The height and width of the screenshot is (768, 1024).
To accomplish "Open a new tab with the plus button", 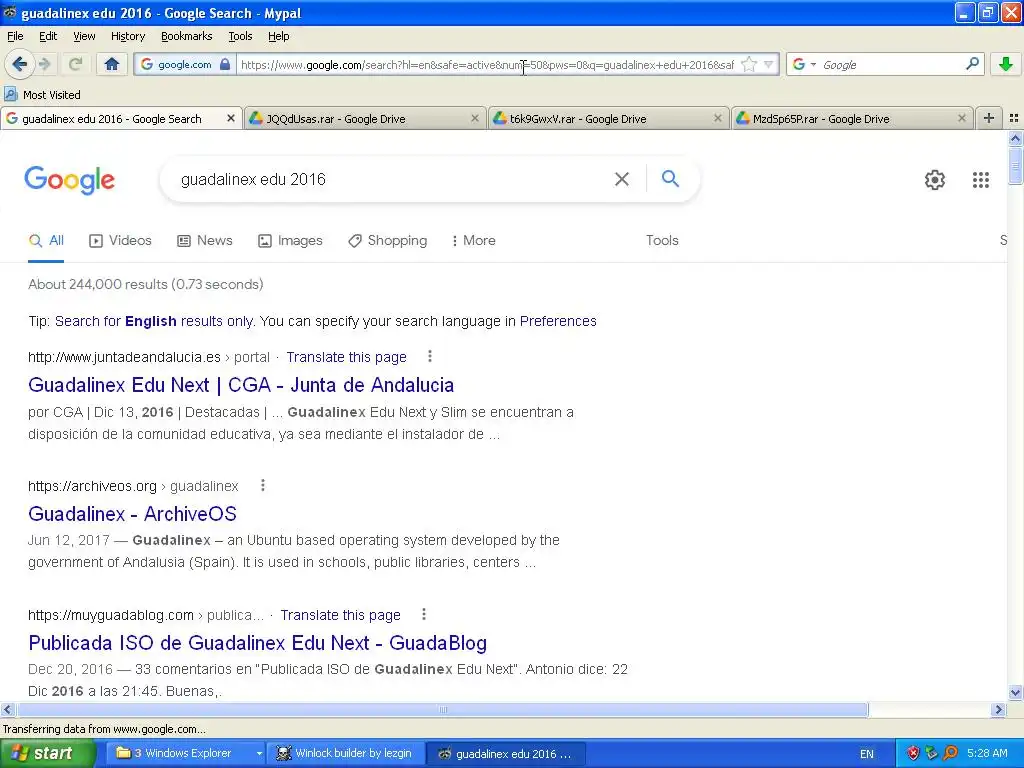I will (989, 118).
